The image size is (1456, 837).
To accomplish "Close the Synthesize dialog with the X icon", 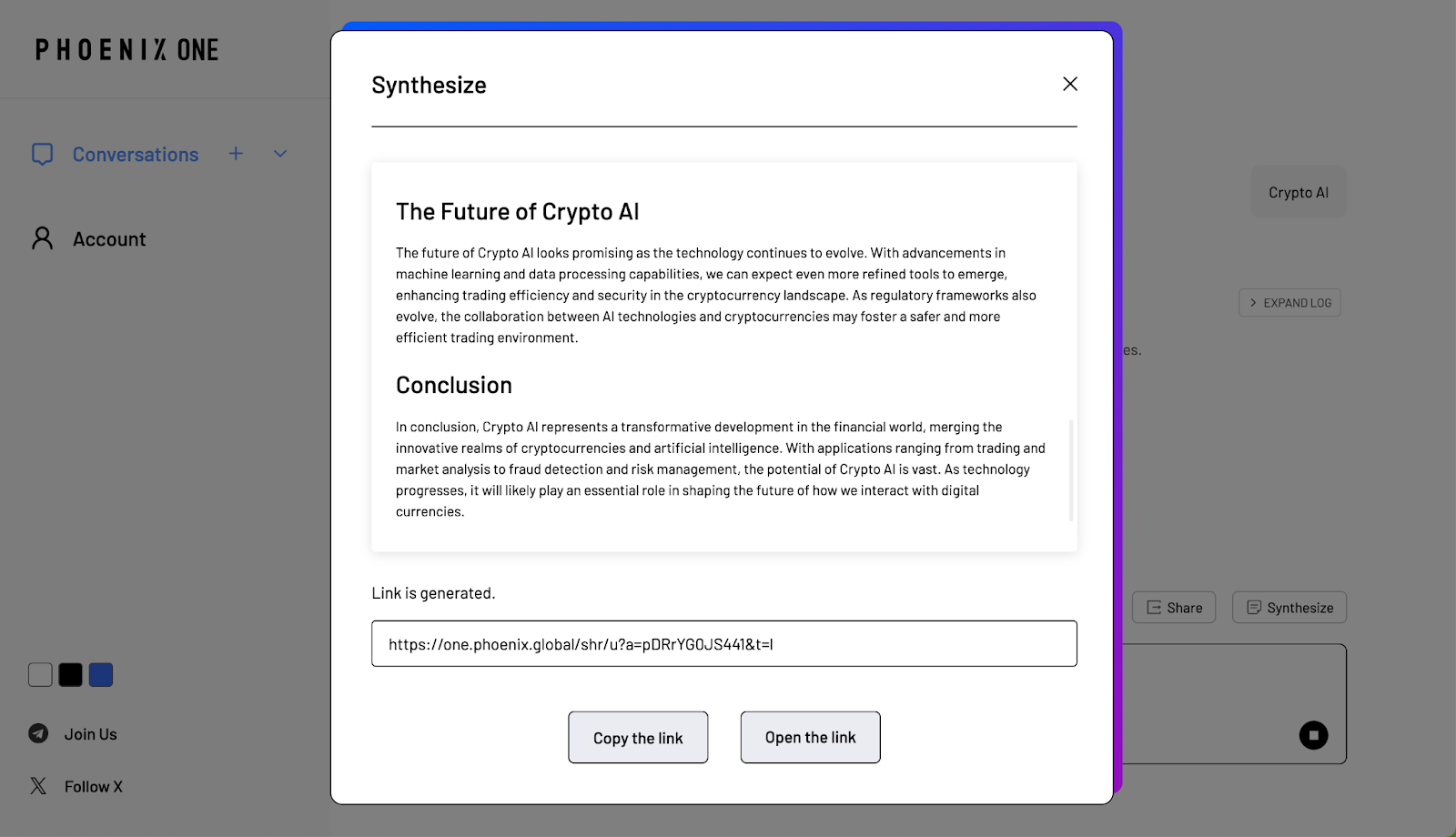I will coord(1070,84).
